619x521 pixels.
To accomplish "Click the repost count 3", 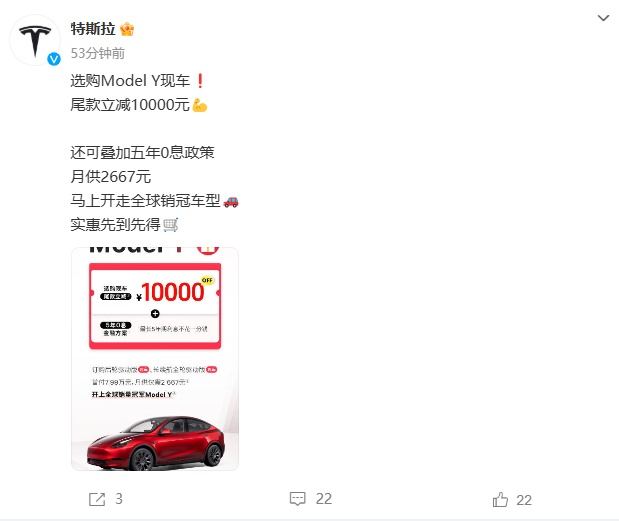I will (x=119, y=499).
